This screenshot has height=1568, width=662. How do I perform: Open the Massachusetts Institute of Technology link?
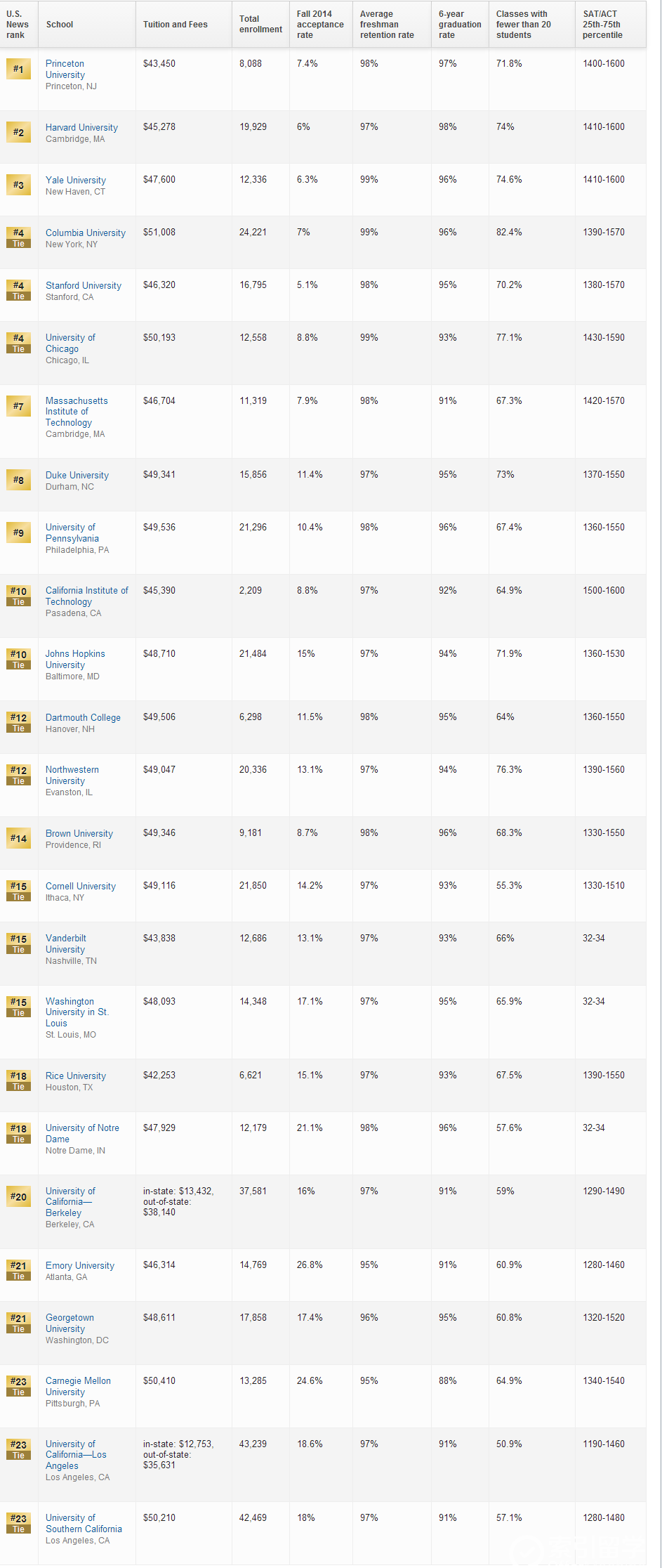tap(77, 412)
